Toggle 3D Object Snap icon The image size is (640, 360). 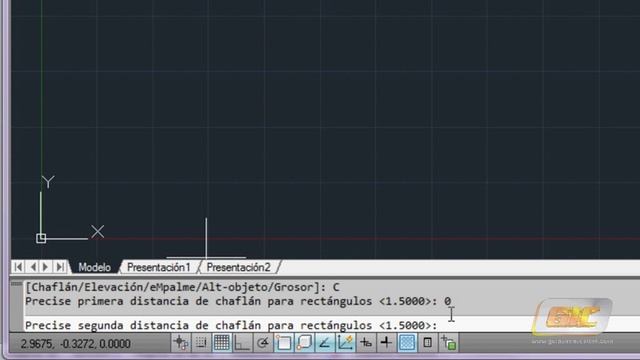[304, 342]
